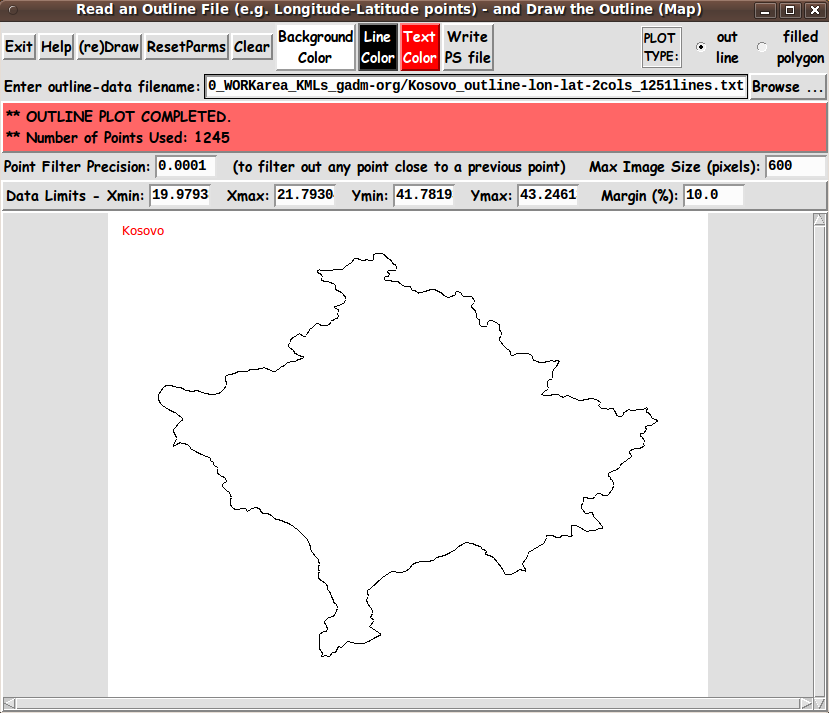Image resolution: width=829 pixels, height=713 pixels.
Task: Edit Max Image Size pixels field
Action: [x=795, y=166]
